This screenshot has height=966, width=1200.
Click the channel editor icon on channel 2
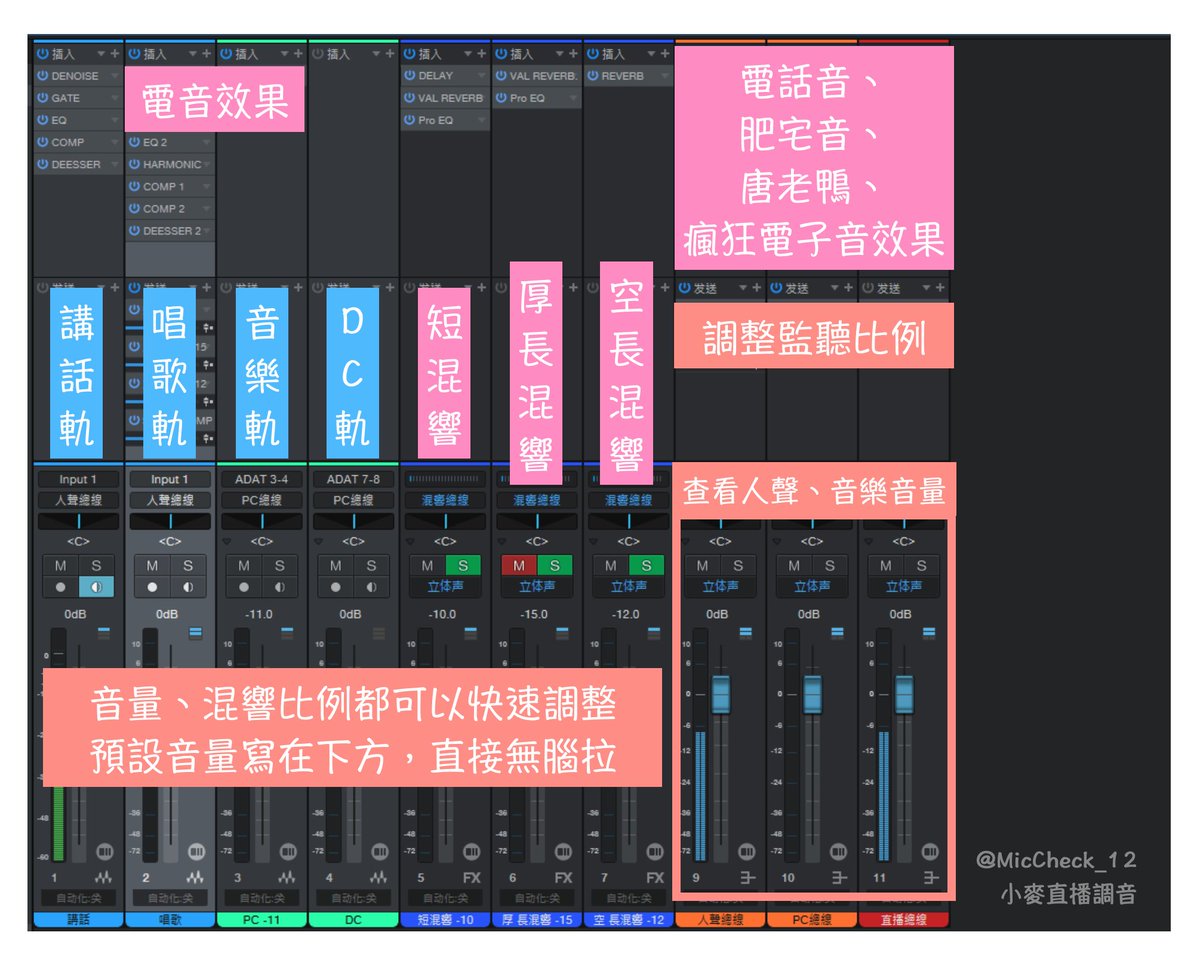coord(196,851)
